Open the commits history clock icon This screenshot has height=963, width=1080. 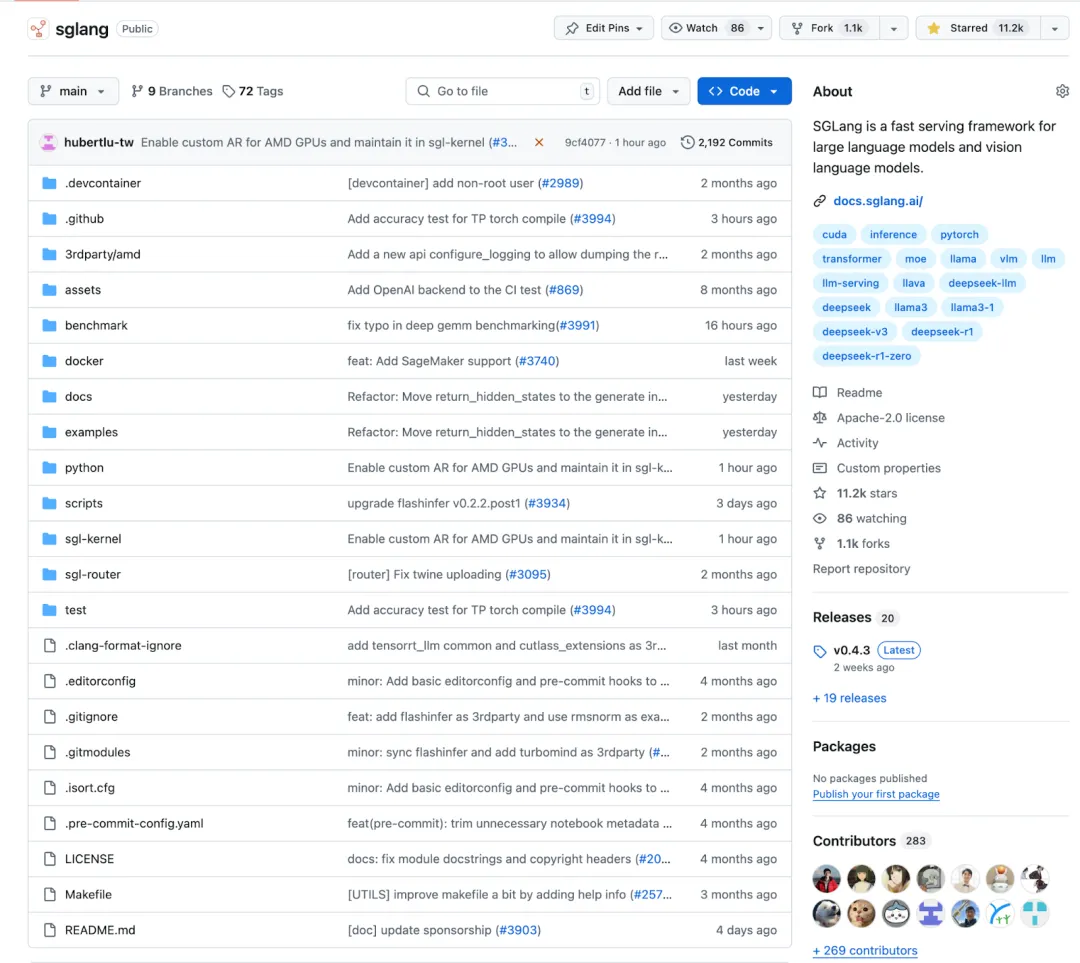[x=687, y=142]
